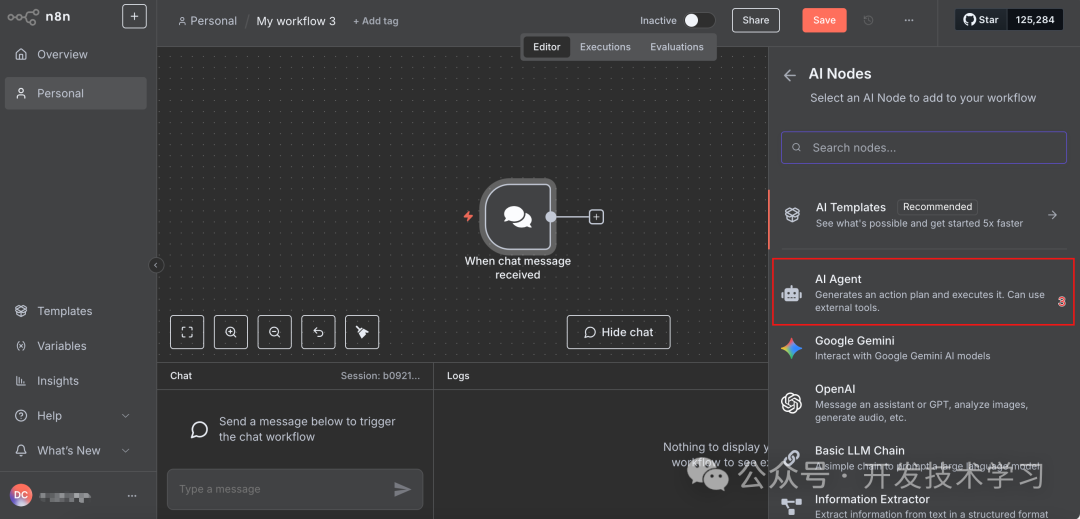Click the Personal breadcrumb link

point(207,21)
